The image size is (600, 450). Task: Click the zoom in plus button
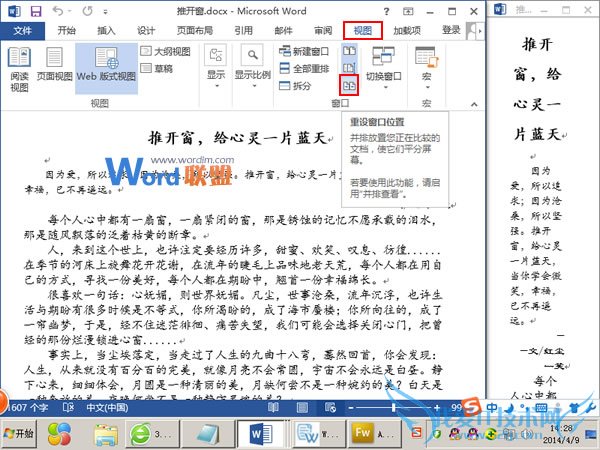(437, 408)
